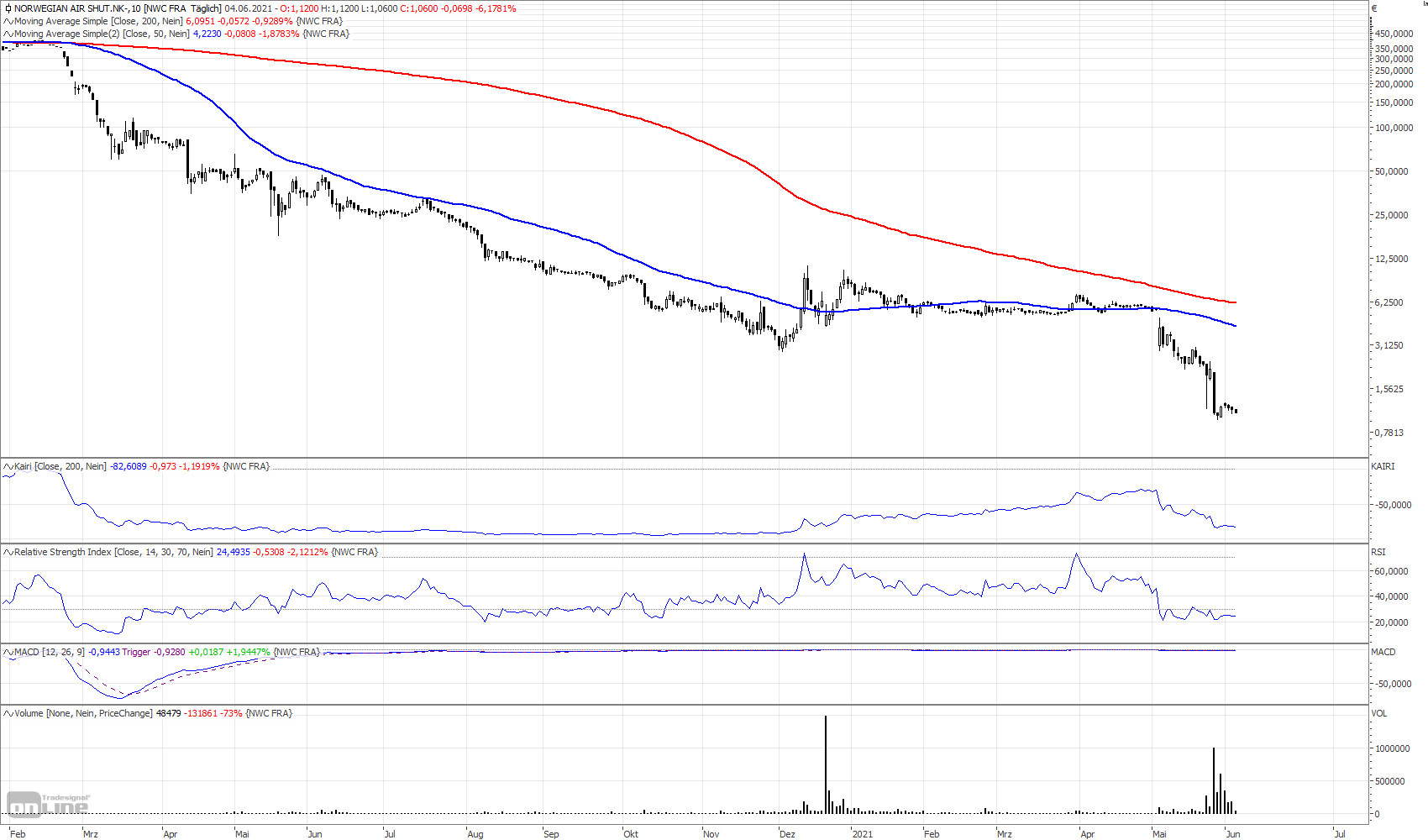Click the 6,2500 price axis value
Screen dimensions: 1428x840
click(1389, 302)
